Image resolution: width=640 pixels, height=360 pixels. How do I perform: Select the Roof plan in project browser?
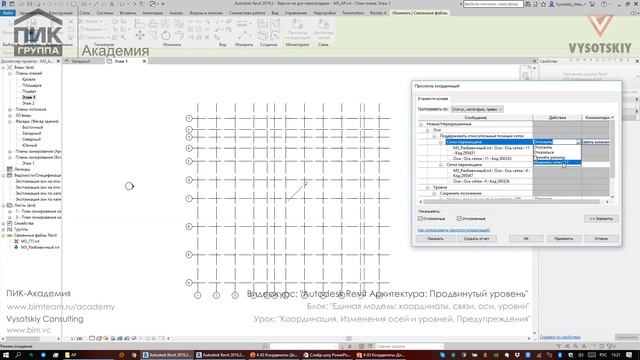click(x=29, y=79)
